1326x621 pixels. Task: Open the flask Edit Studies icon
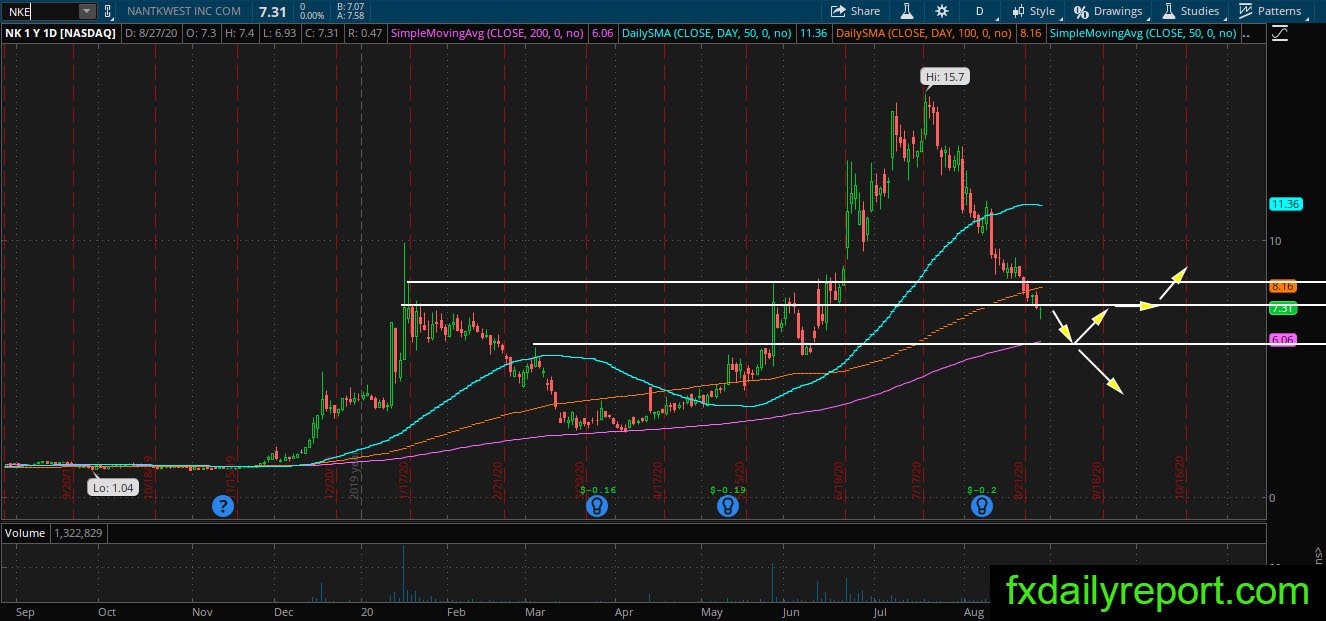[908, 11]
